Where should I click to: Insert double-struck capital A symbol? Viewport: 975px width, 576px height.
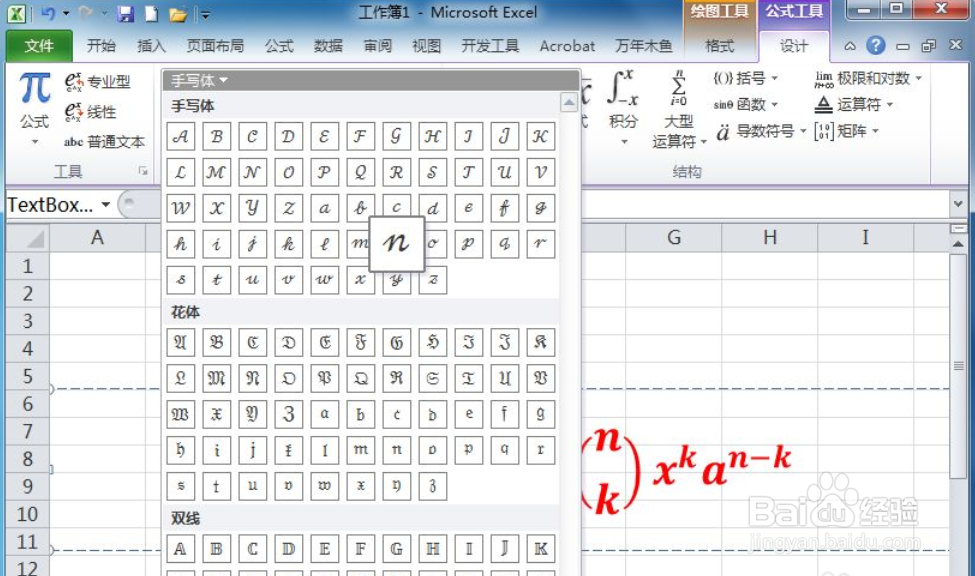180,549
